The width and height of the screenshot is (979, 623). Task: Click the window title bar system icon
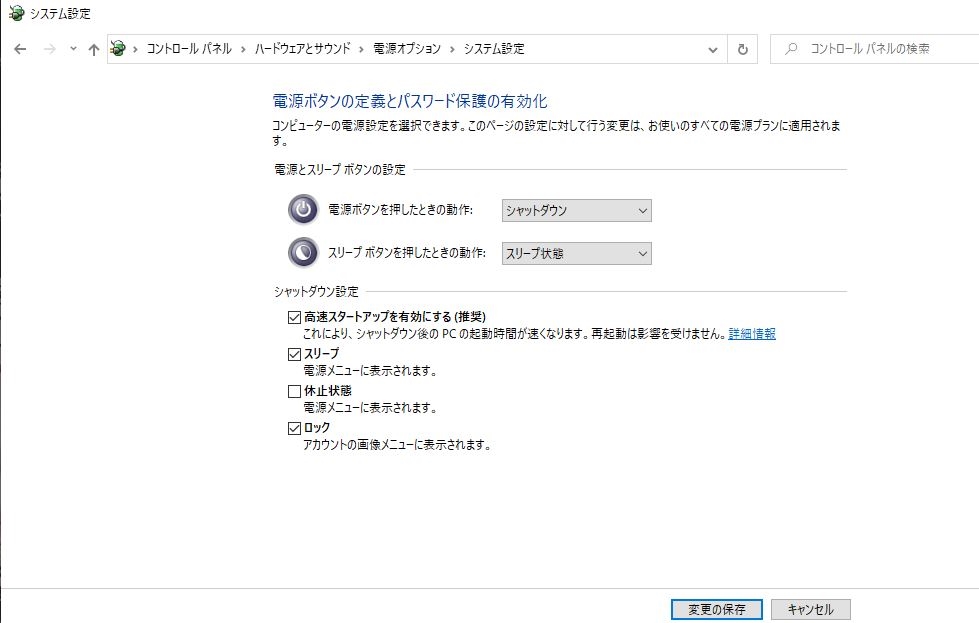(17, 12)
